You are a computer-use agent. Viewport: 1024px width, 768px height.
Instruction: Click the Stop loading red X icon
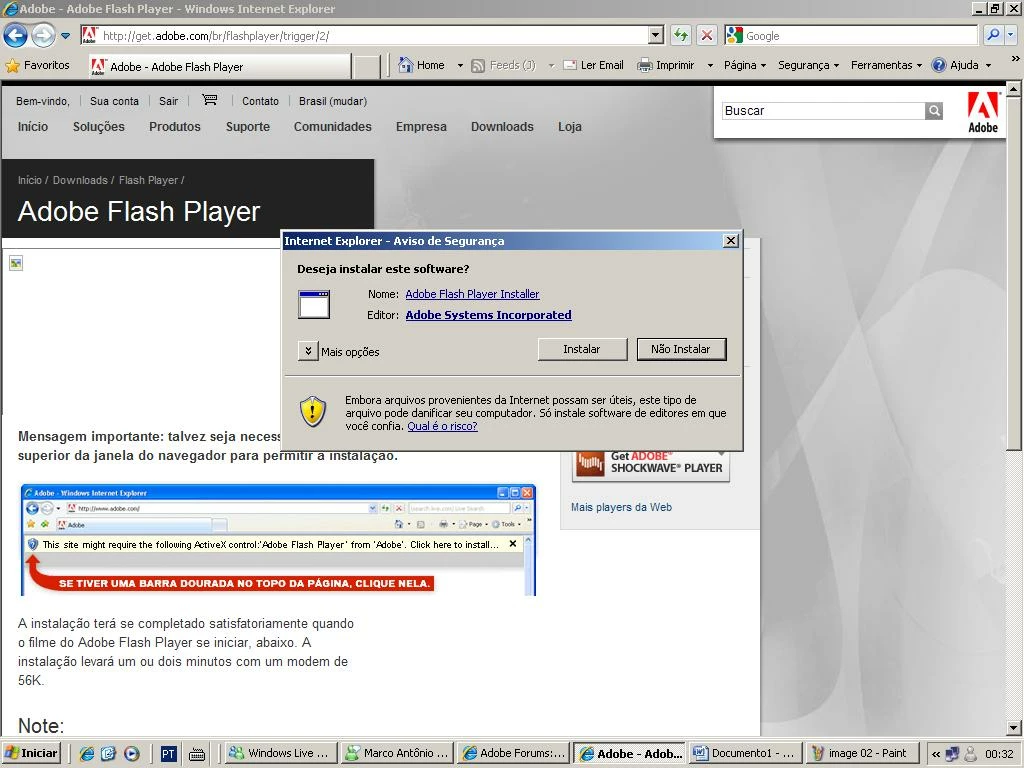click(x=707, y=35)
